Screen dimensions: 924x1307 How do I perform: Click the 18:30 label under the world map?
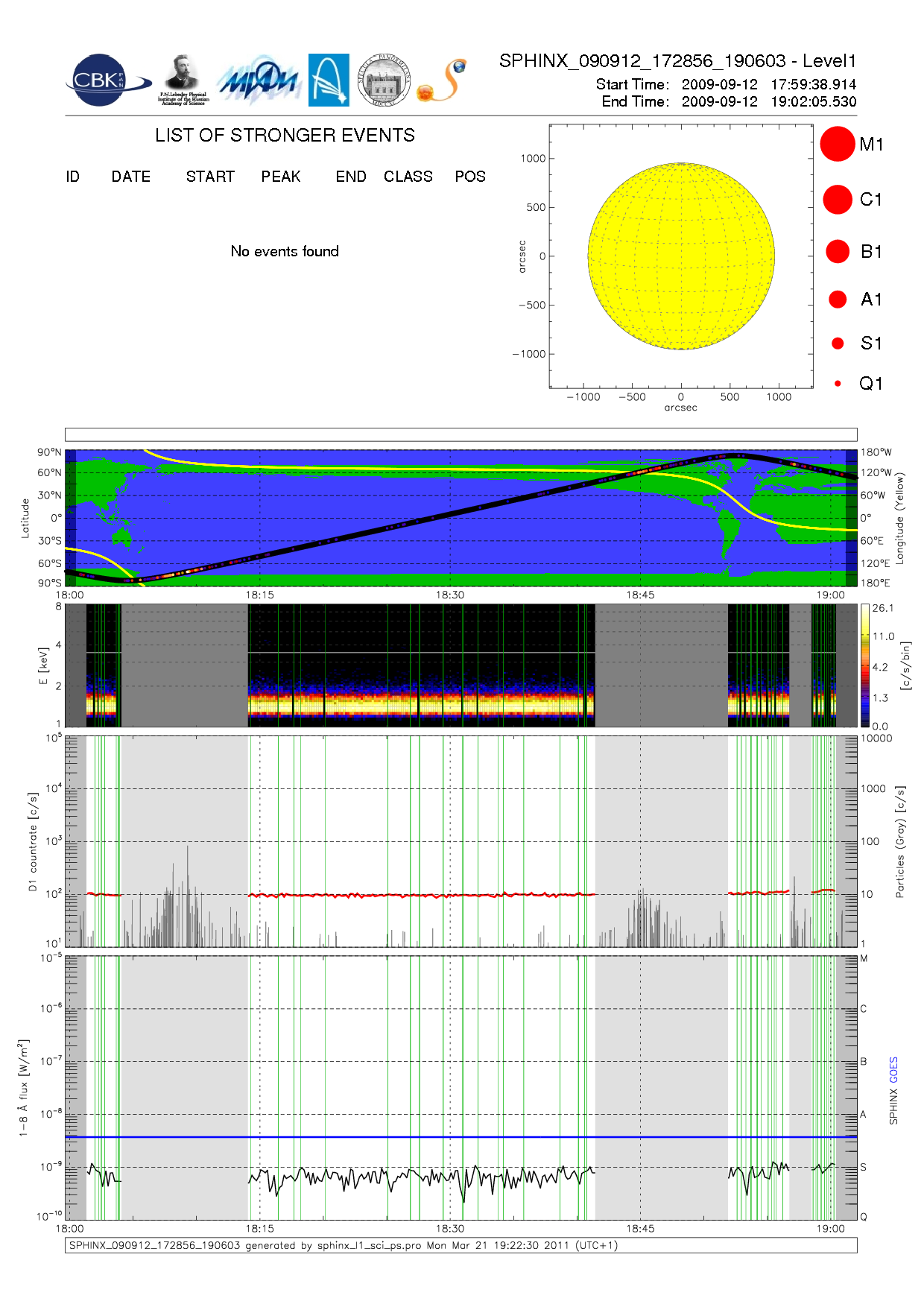tap(450, 595)
